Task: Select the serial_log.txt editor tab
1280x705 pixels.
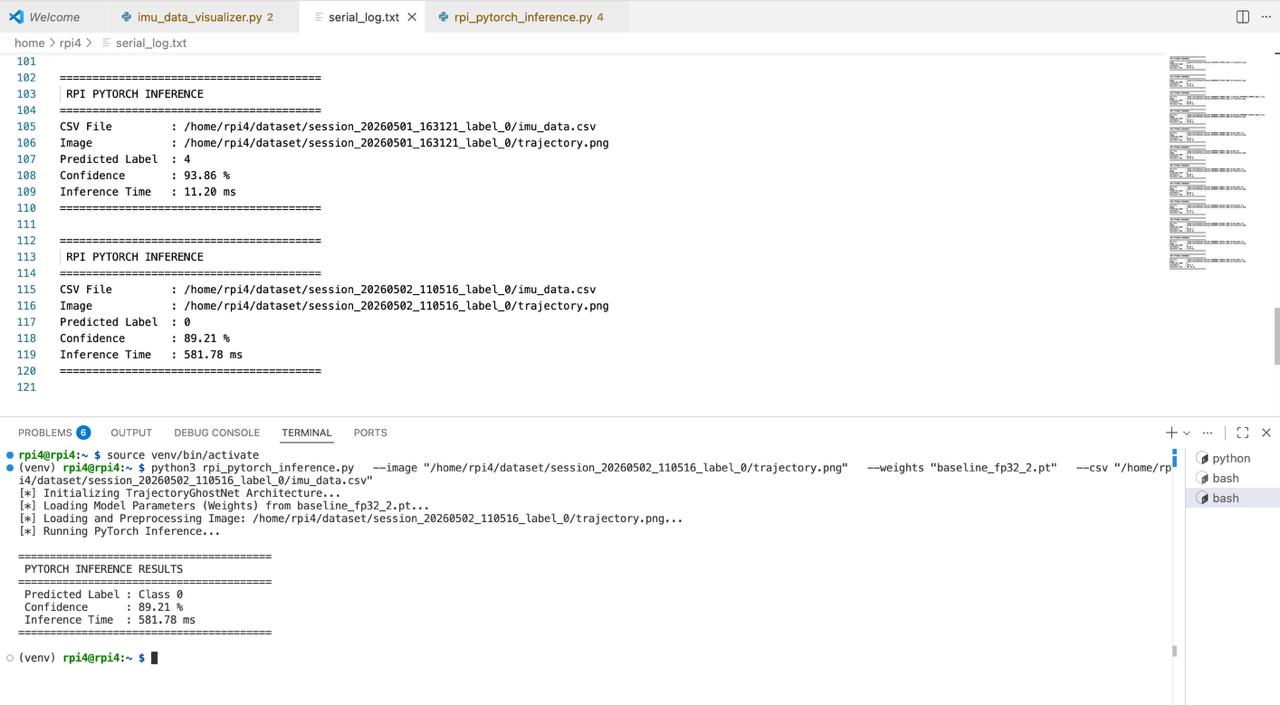Action: click(363, 17)
